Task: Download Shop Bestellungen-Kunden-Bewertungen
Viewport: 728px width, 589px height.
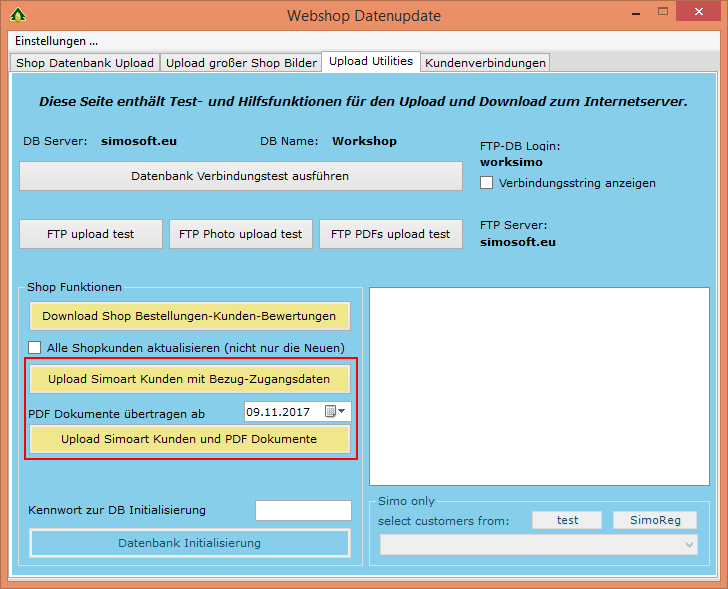Action: pos(189,316)
